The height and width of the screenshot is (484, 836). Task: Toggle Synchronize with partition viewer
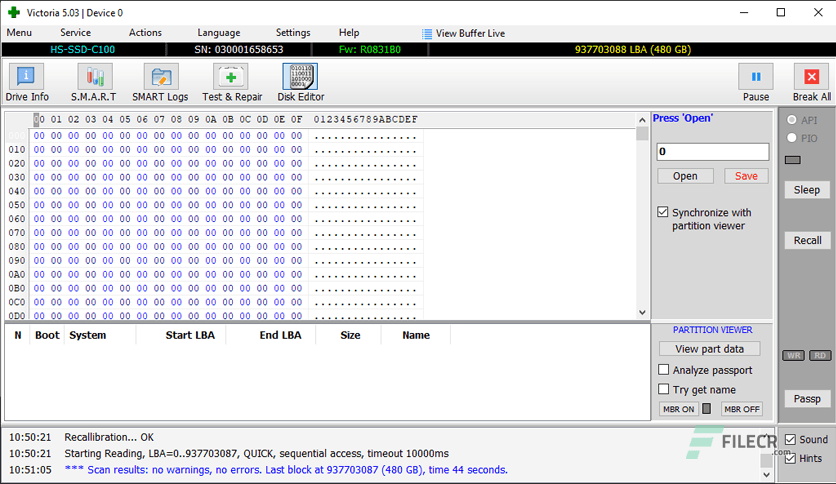click(x=663, y=212)
